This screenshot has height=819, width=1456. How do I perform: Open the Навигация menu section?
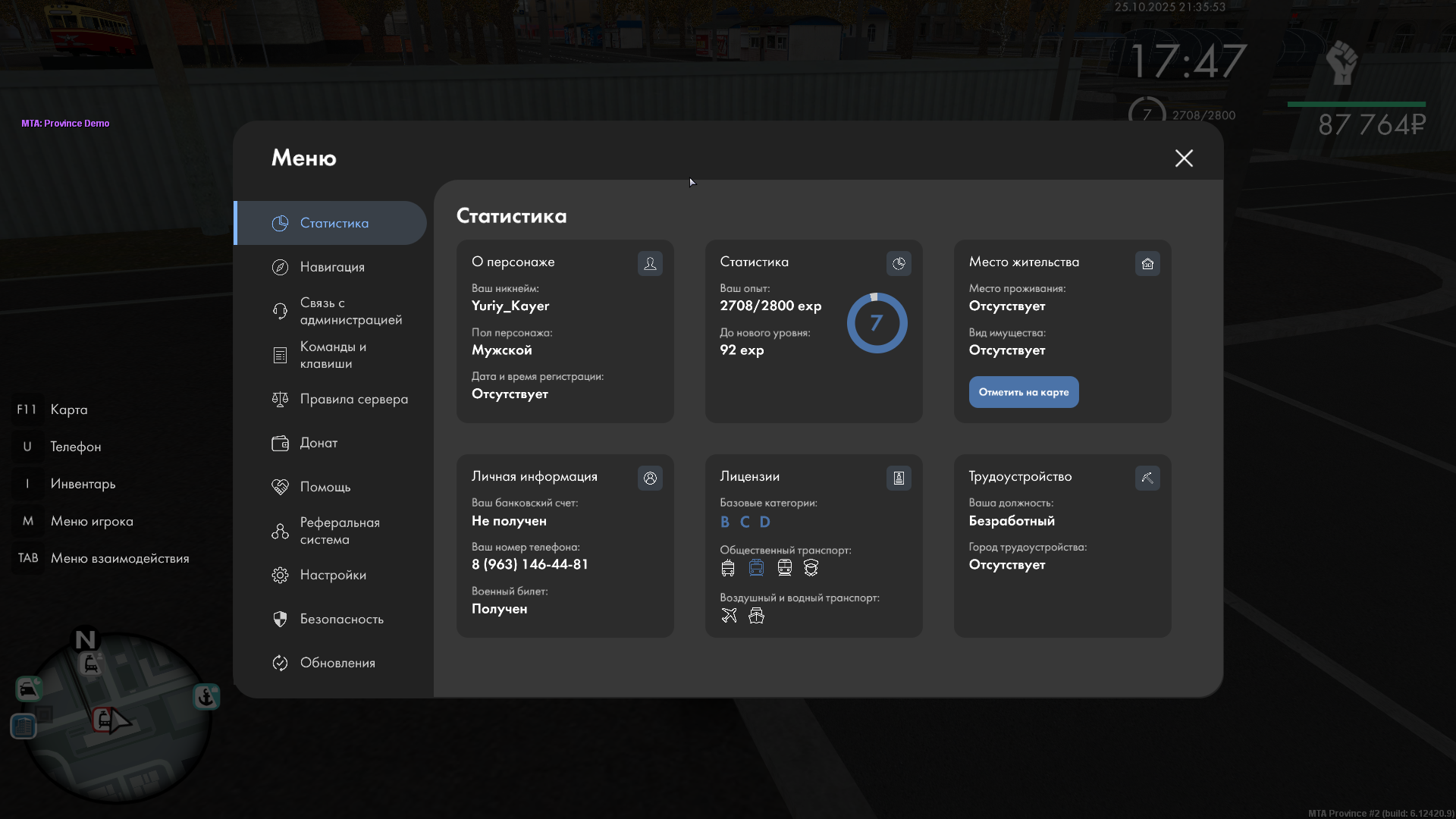(332, 267)
